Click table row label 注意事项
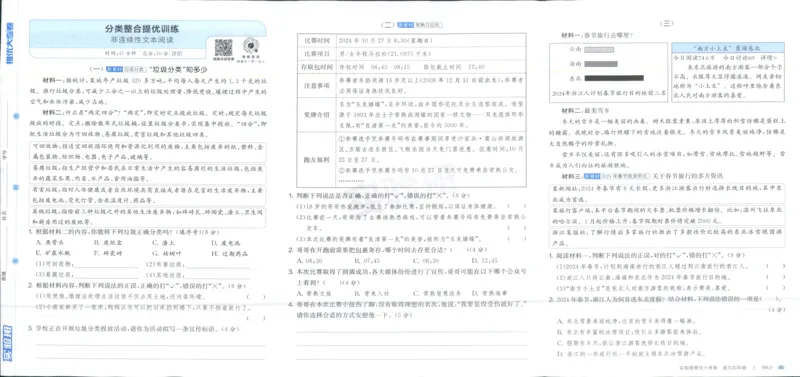 (317, 87)
